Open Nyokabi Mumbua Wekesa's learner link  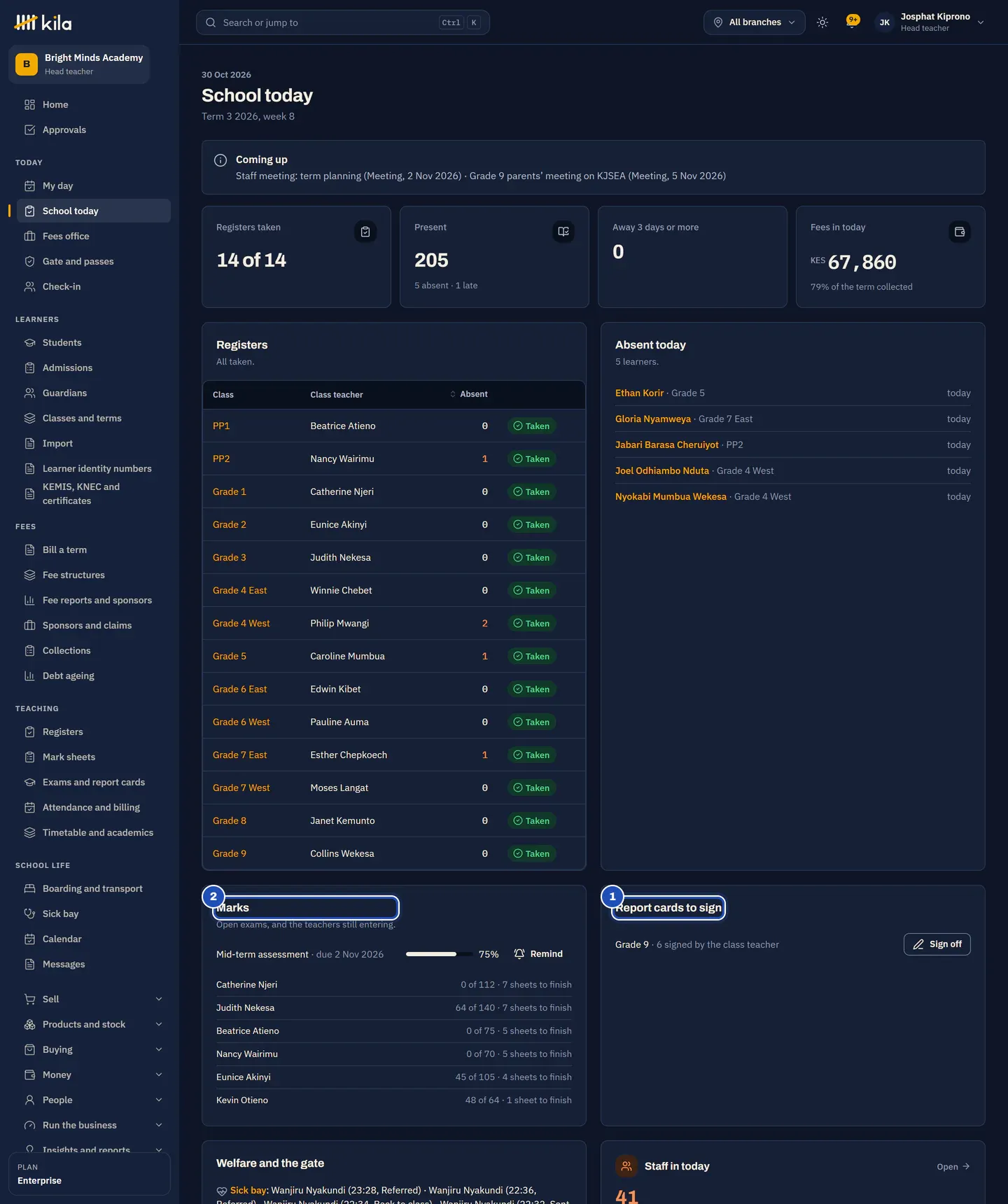671,497
